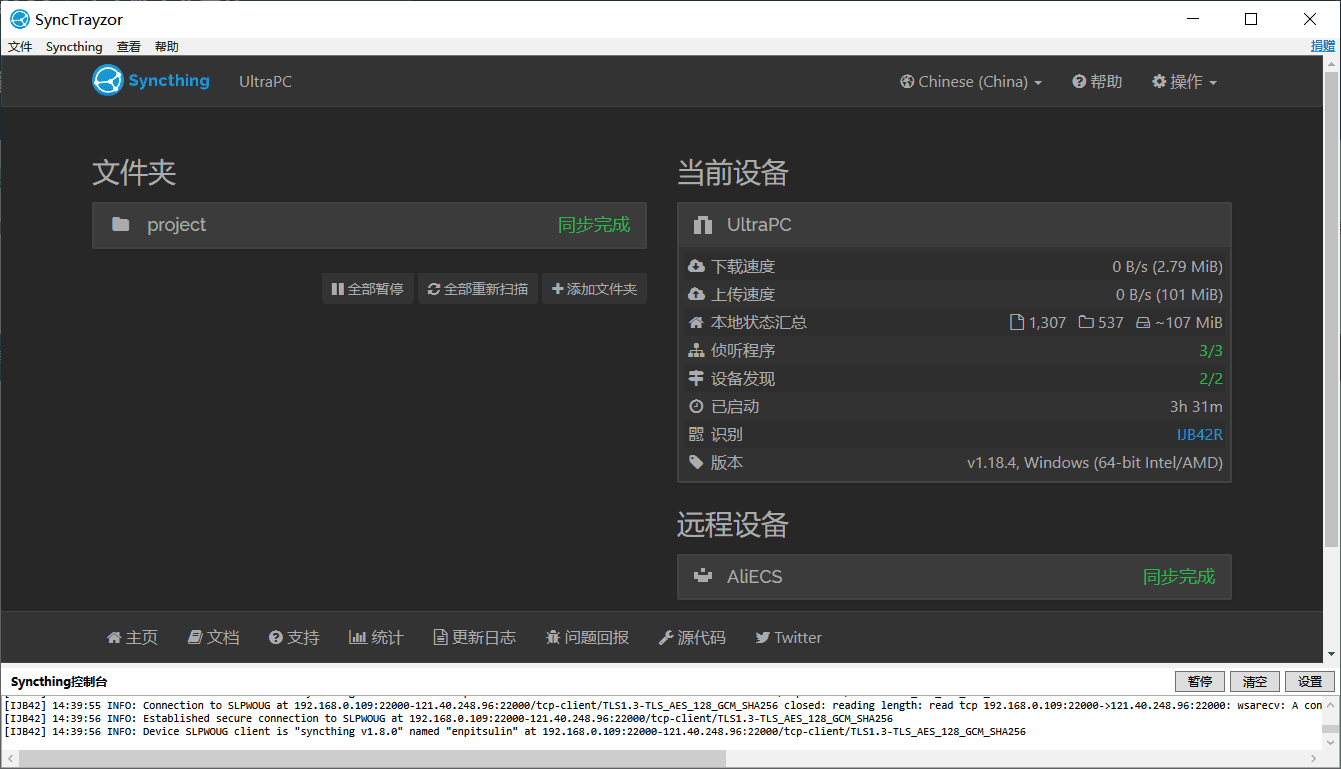Open the 文档 footer link
This screenshot has height=769, width=1341.
[213, 638]
